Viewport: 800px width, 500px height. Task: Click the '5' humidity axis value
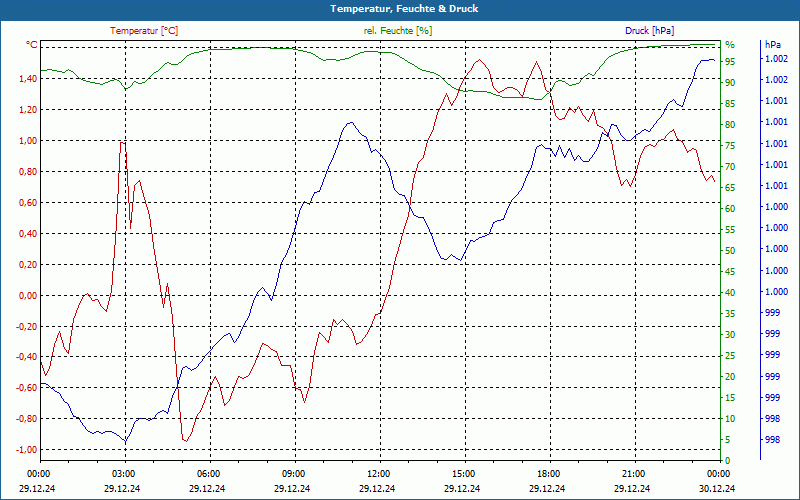coord(728,440)
